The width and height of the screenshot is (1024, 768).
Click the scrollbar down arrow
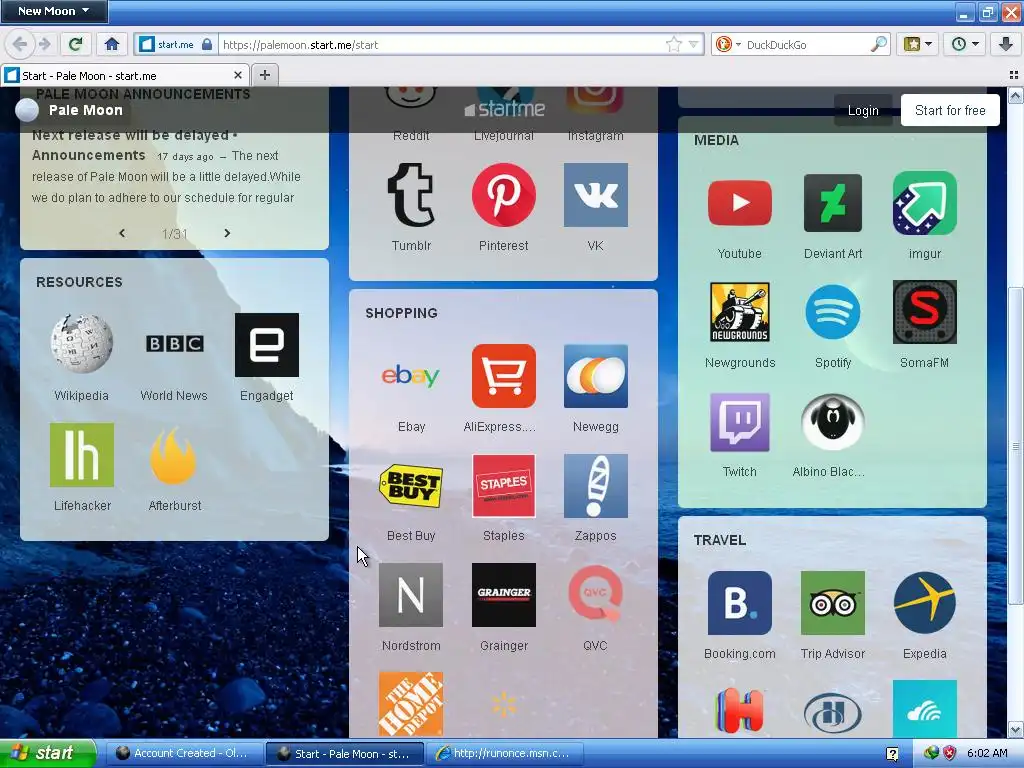pyautogui.click(x=1016, y=729)
